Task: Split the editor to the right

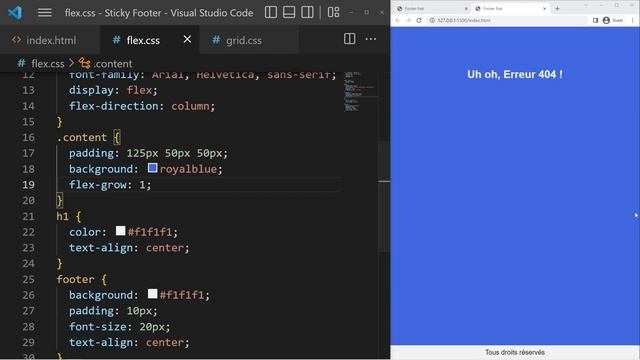Action: point(349,39)
